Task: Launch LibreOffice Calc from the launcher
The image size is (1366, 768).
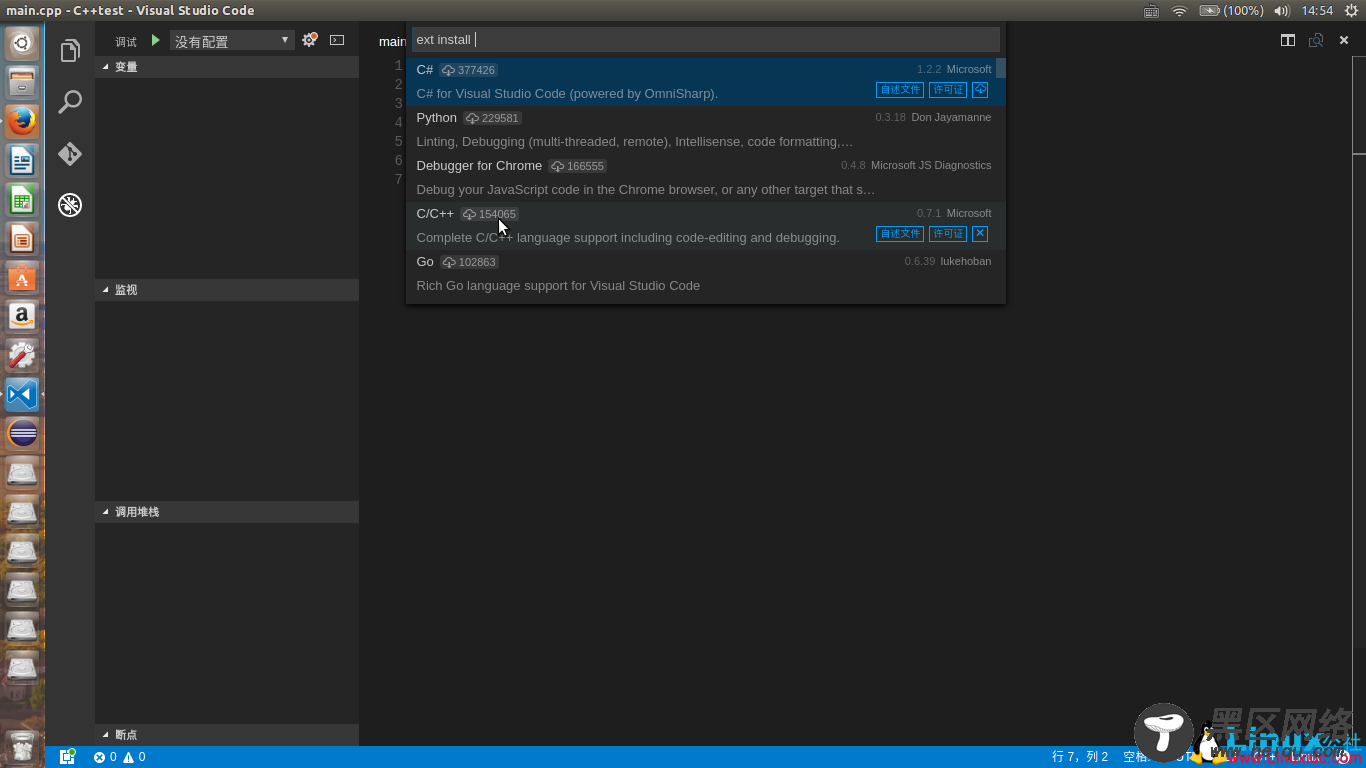Action: [x=22, y=199]
